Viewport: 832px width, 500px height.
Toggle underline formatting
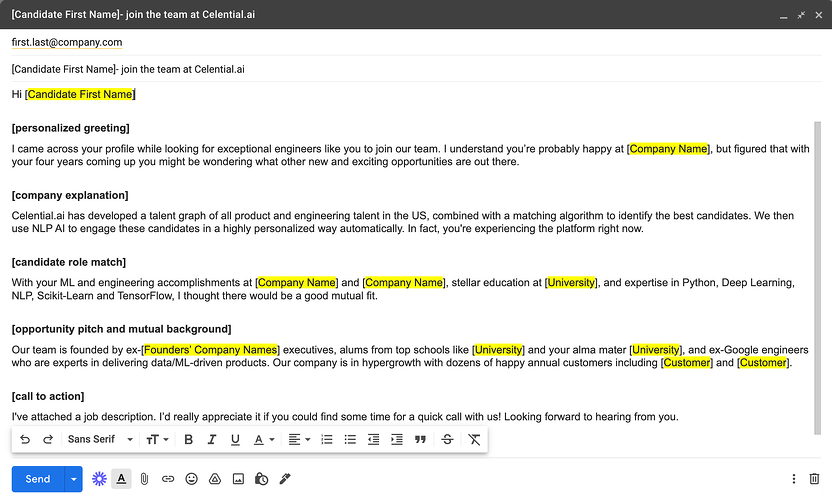[x=235, y=439]
